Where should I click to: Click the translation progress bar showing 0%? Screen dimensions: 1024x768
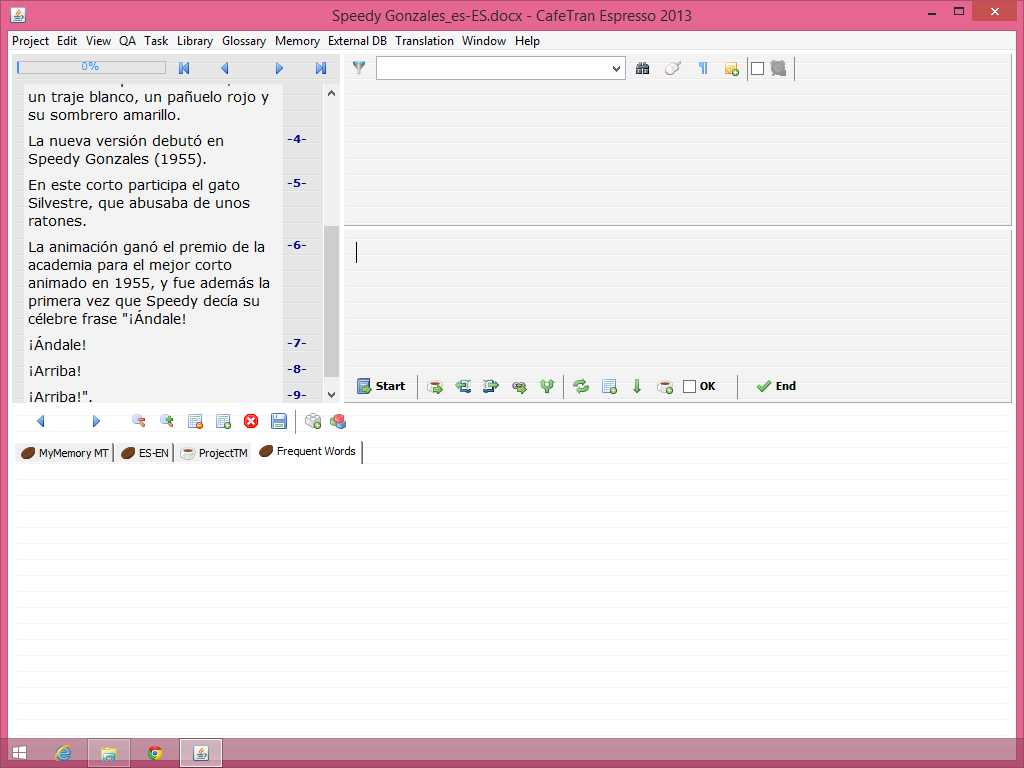pyautogui.click(x=91, y=67)
